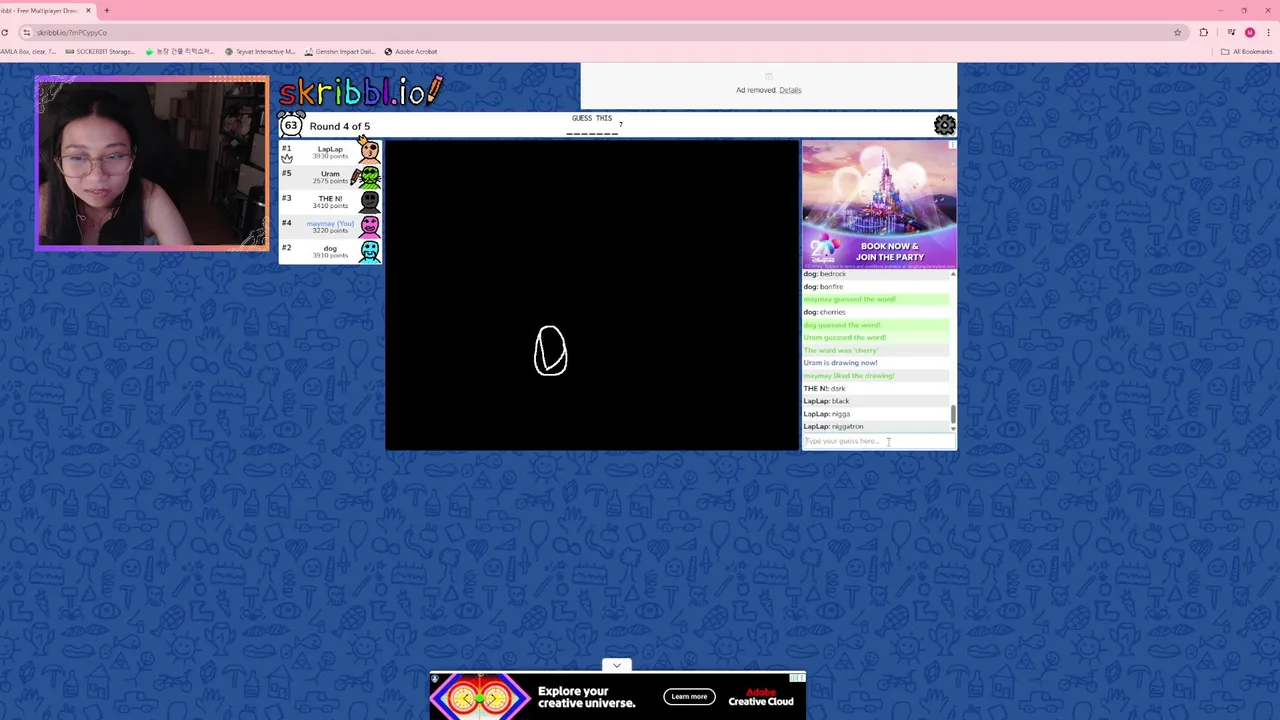Focus the 'Type your guess here' input
The width and height of the screenshot is (1280, 720).
click(x=879, y=441)
